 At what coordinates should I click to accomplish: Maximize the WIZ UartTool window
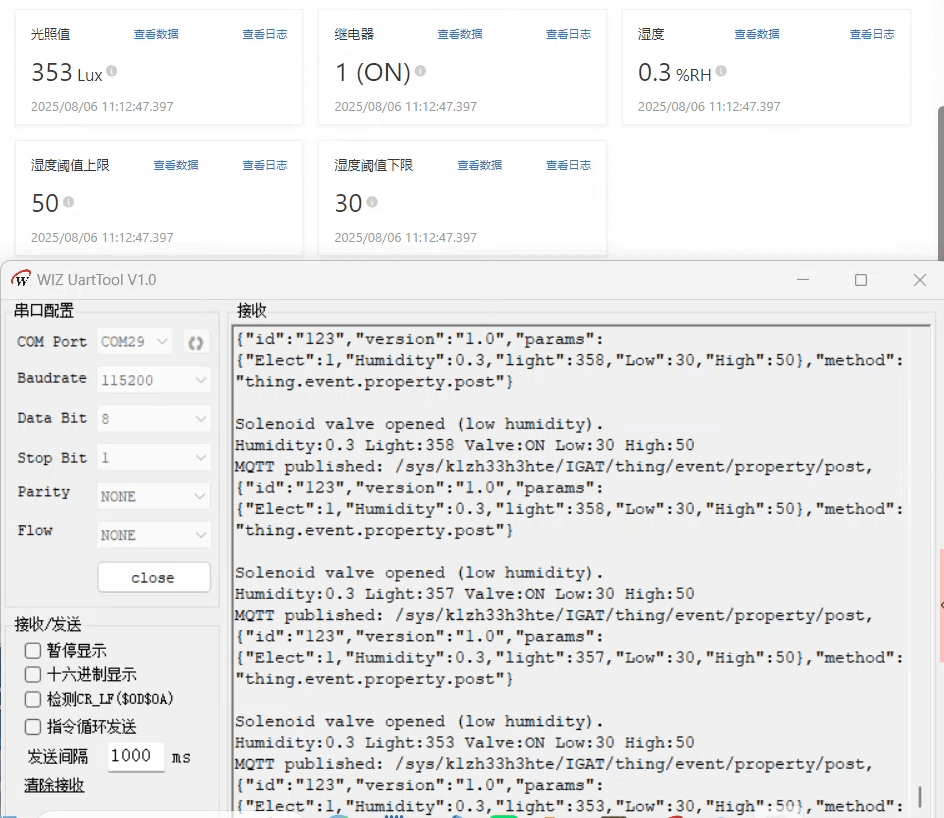pos(861,280)
